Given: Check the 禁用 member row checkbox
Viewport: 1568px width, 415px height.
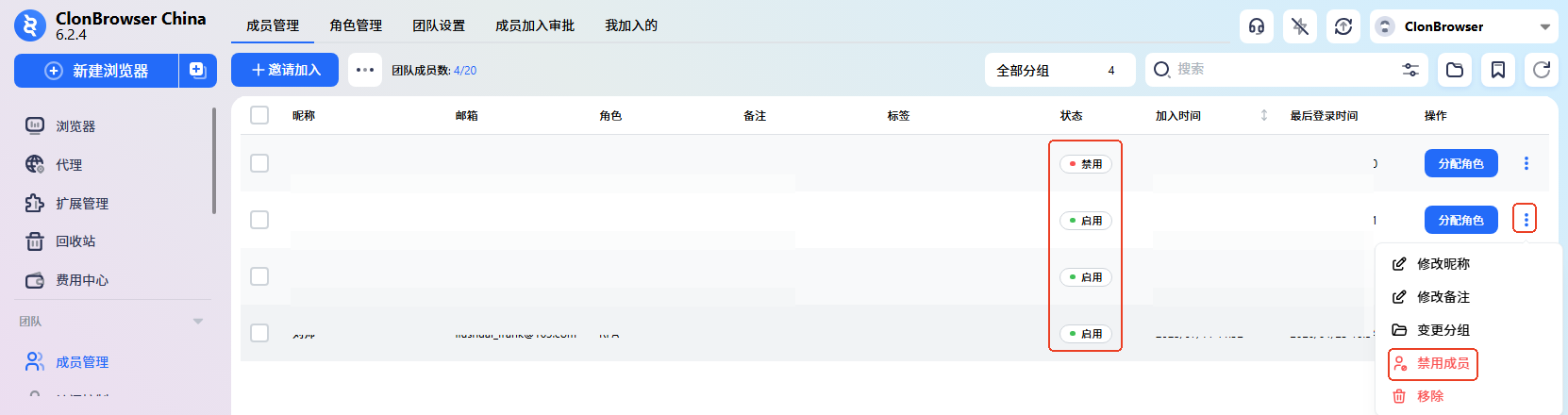Looking at the screenshot, I should tap(259, 163).
